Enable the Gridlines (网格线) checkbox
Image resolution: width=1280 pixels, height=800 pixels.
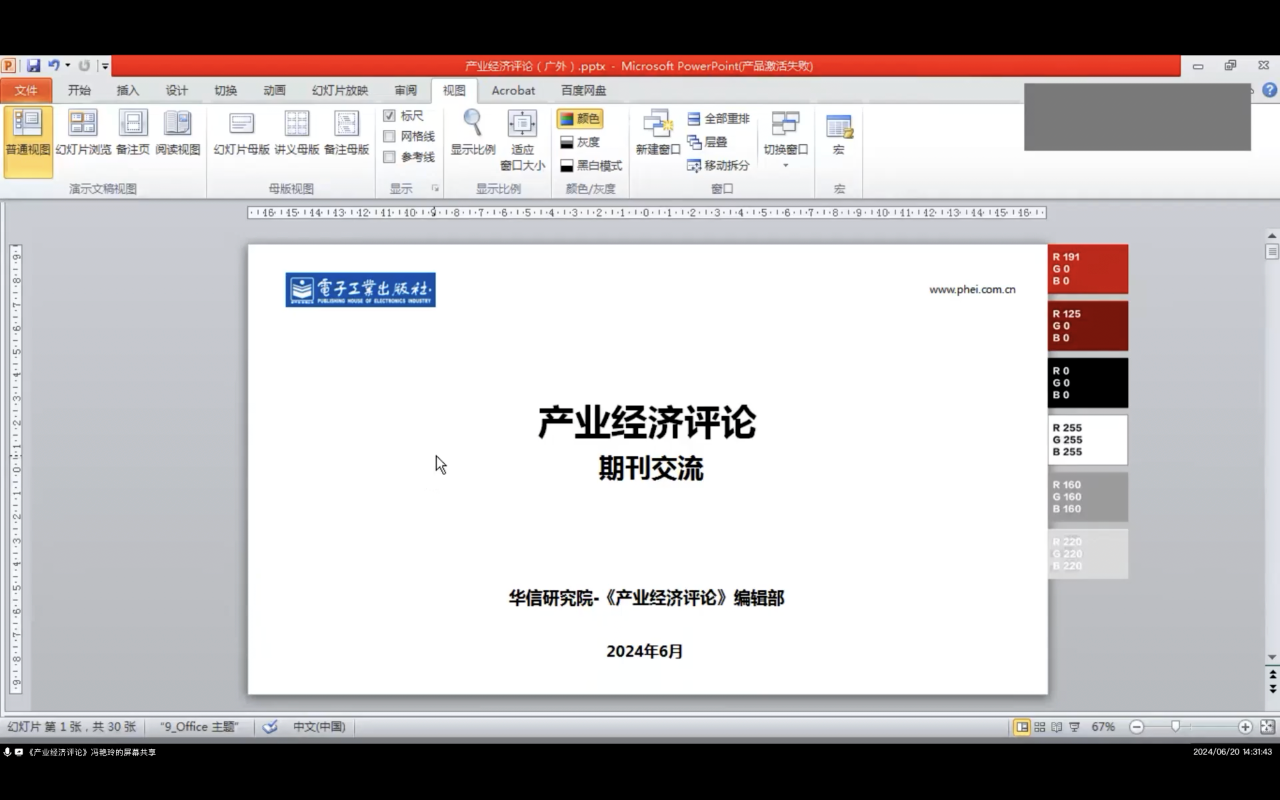(390, 136)
